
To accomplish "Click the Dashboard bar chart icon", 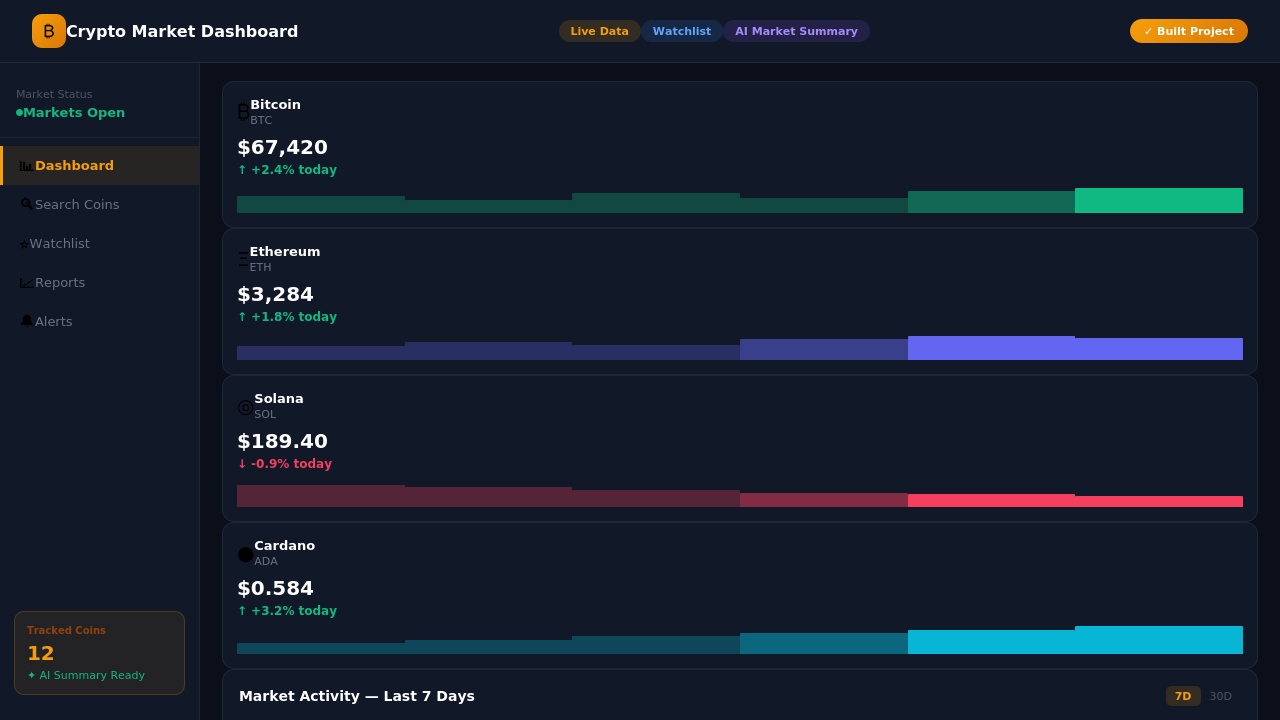I will click(26, 166).
